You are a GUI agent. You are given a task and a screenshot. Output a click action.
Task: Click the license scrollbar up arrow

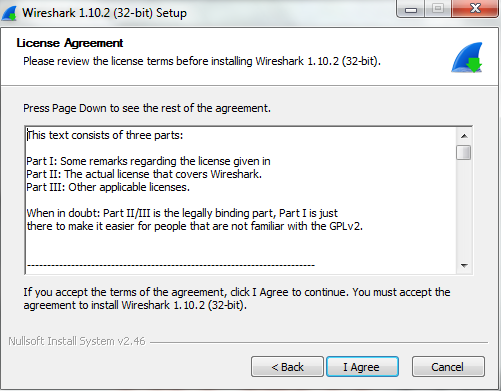(464, 136)
